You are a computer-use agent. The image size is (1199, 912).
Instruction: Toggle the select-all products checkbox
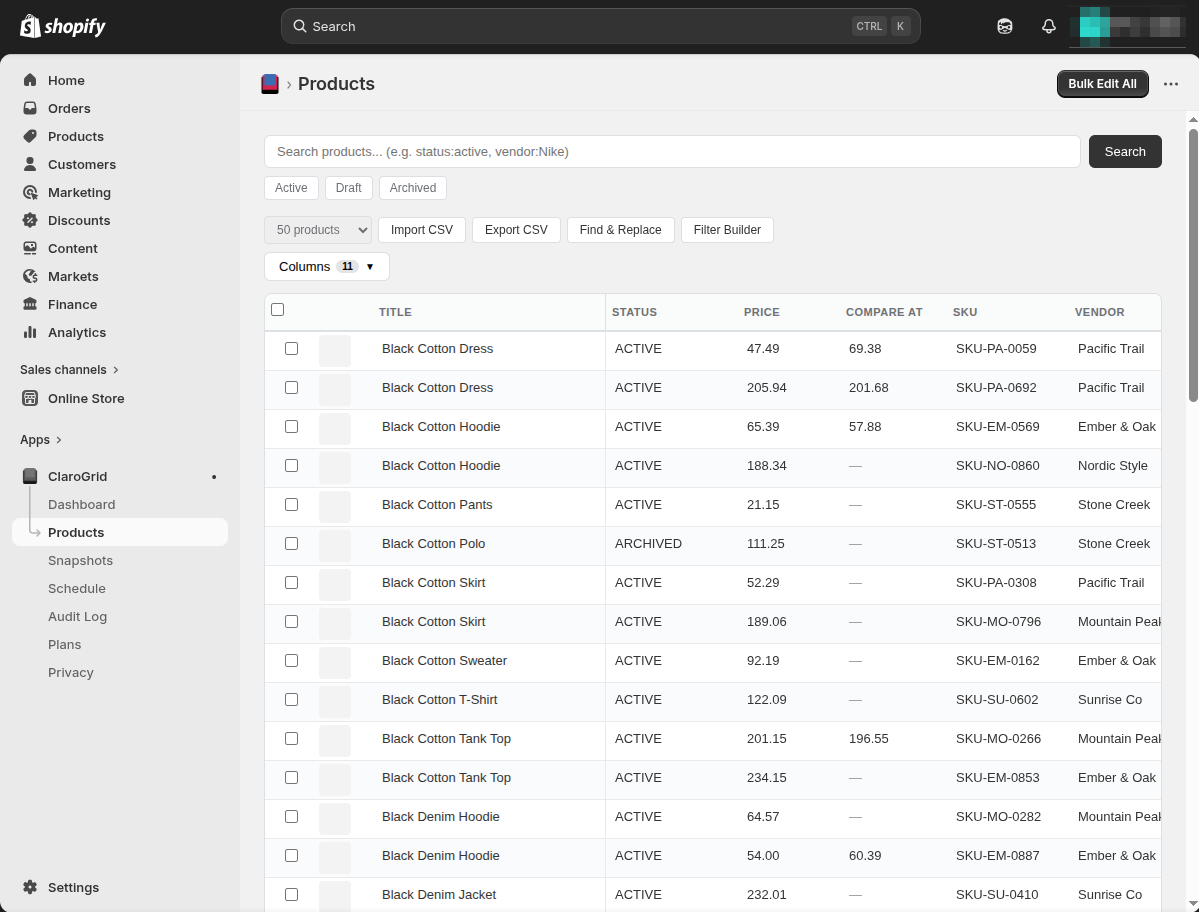pos(277,309)
